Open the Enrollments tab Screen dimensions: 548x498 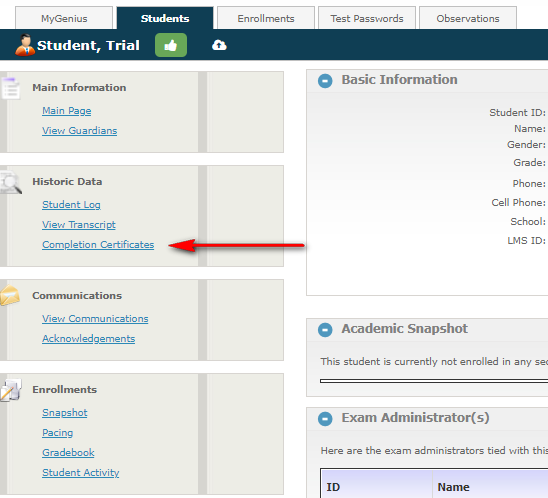pos(266,18)
